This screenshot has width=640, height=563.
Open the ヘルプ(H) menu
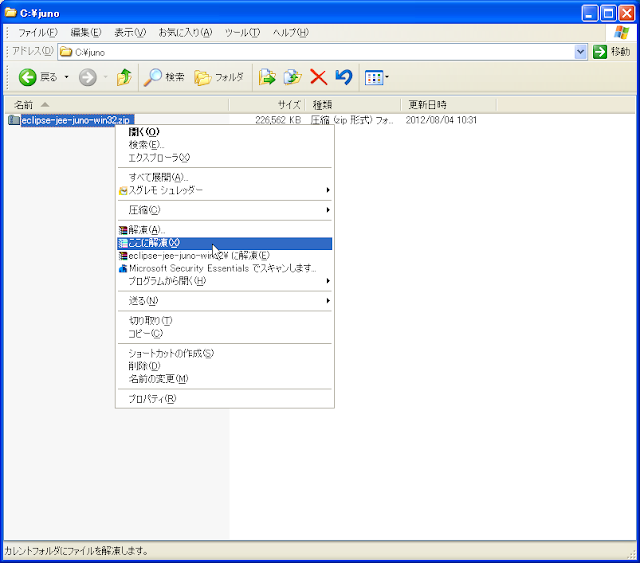click(291, 32)
